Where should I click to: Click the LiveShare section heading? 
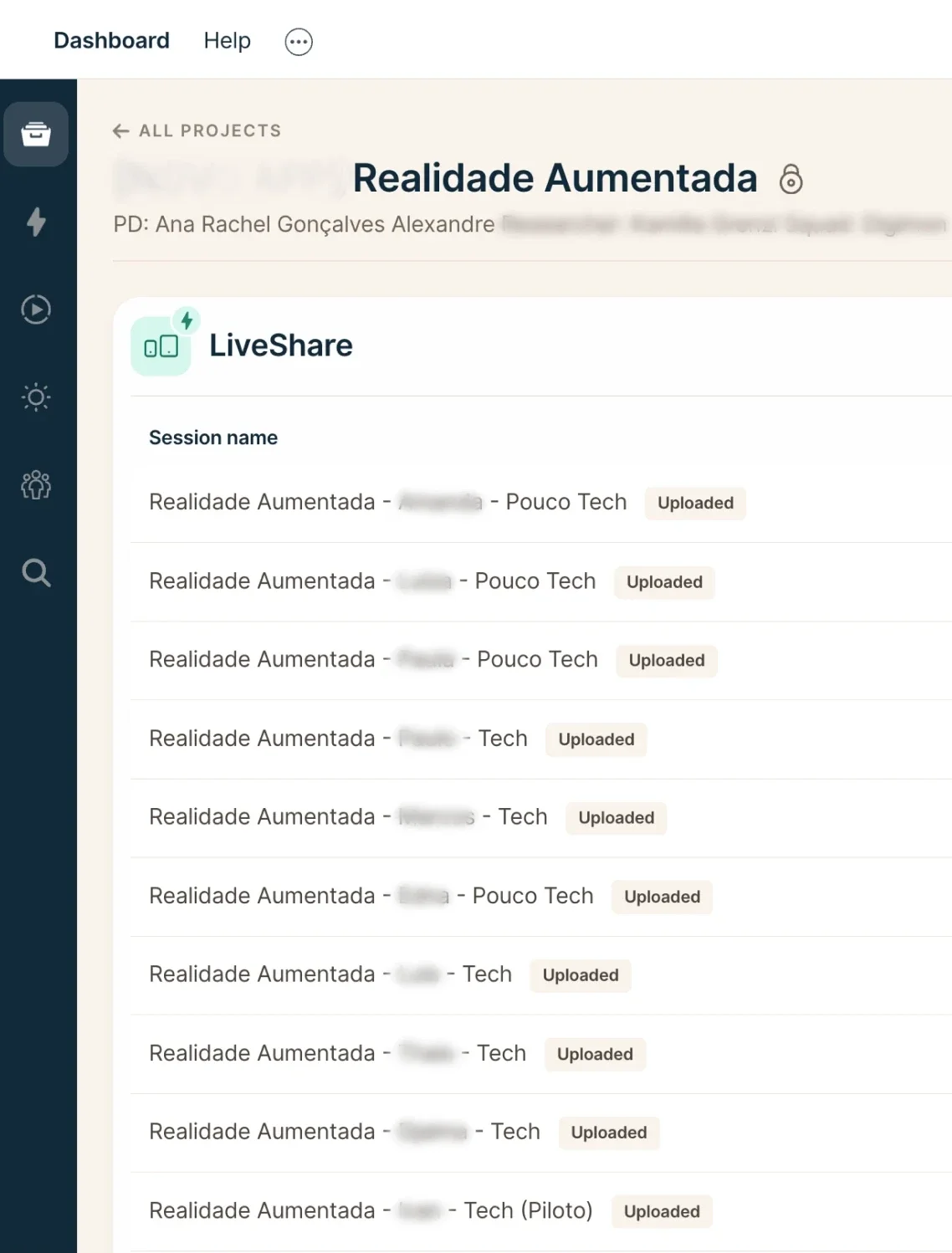tap(281, 345)
